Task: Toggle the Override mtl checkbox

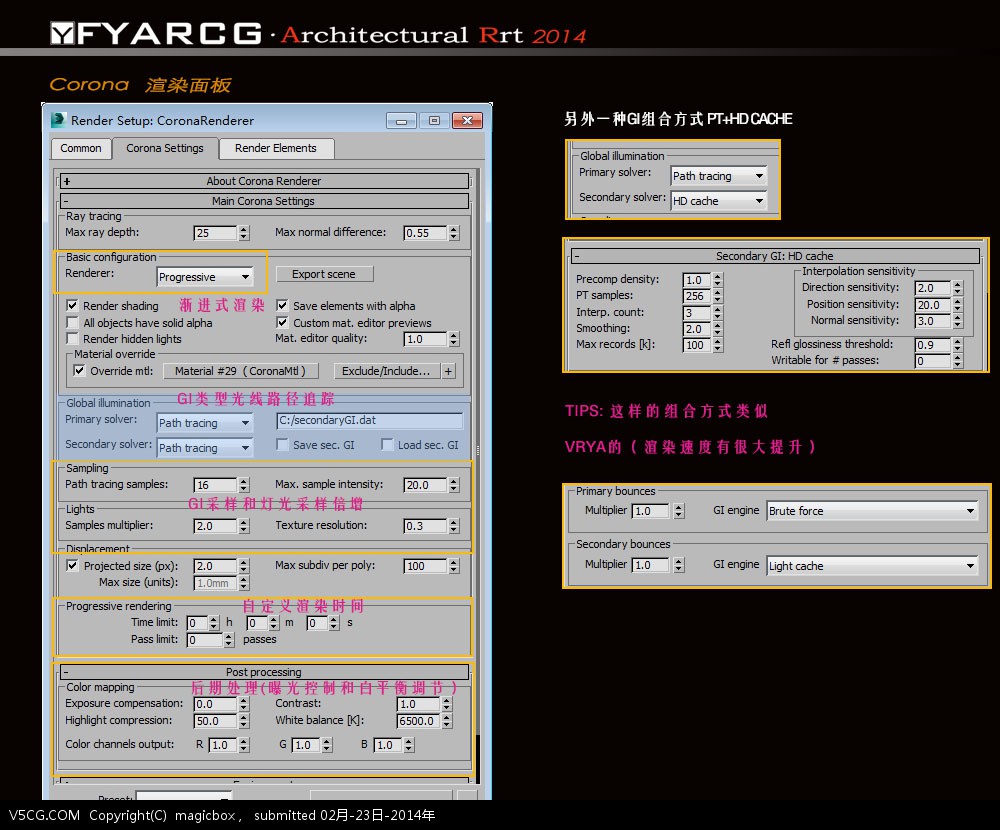Action: (x=79, y=371)
